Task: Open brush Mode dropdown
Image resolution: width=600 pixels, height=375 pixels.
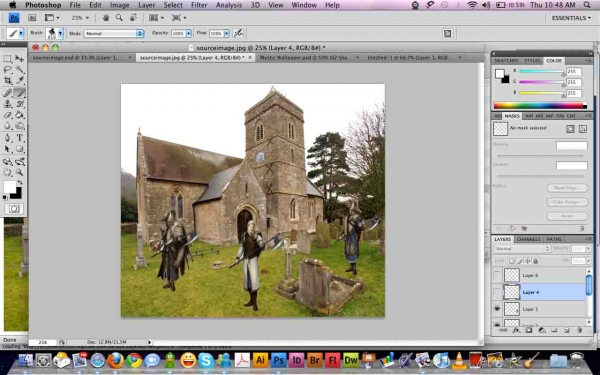Action: (114, 33)
